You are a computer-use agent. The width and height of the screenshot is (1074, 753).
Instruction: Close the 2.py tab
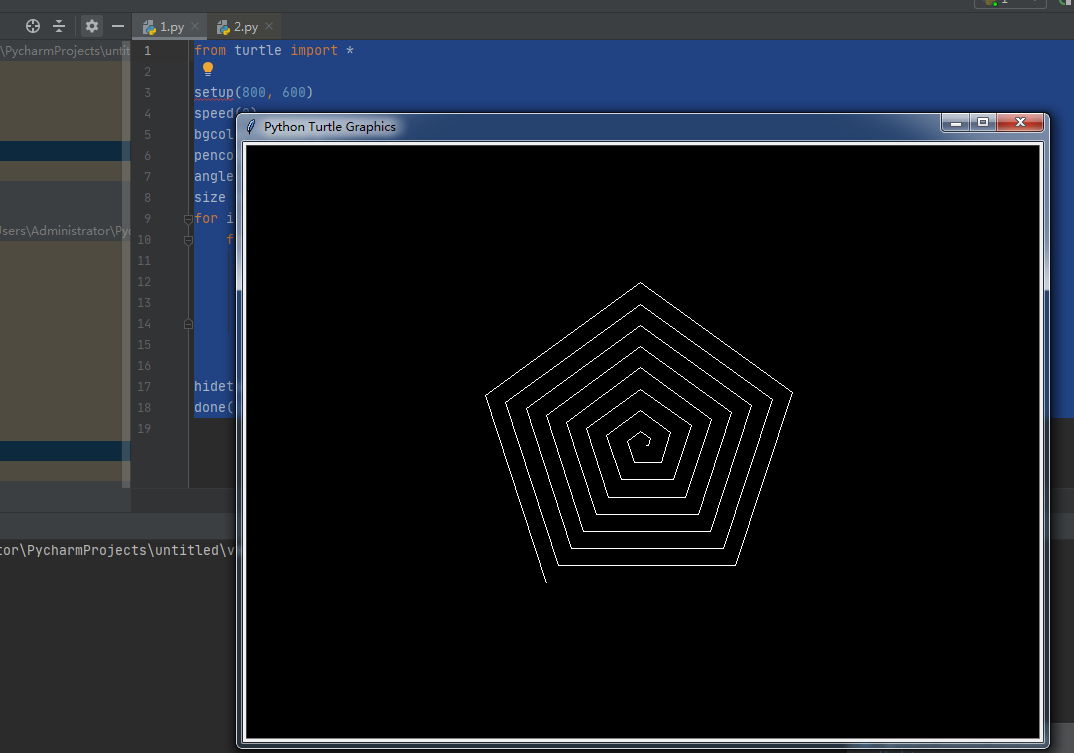[x=269, y=26]
